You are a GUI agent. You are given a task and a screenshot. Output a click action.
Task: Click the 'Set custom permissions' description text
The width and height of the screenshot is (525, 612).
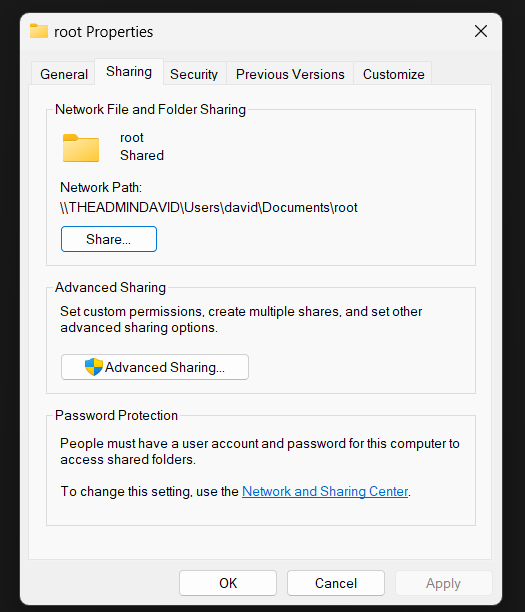point(241,319)
